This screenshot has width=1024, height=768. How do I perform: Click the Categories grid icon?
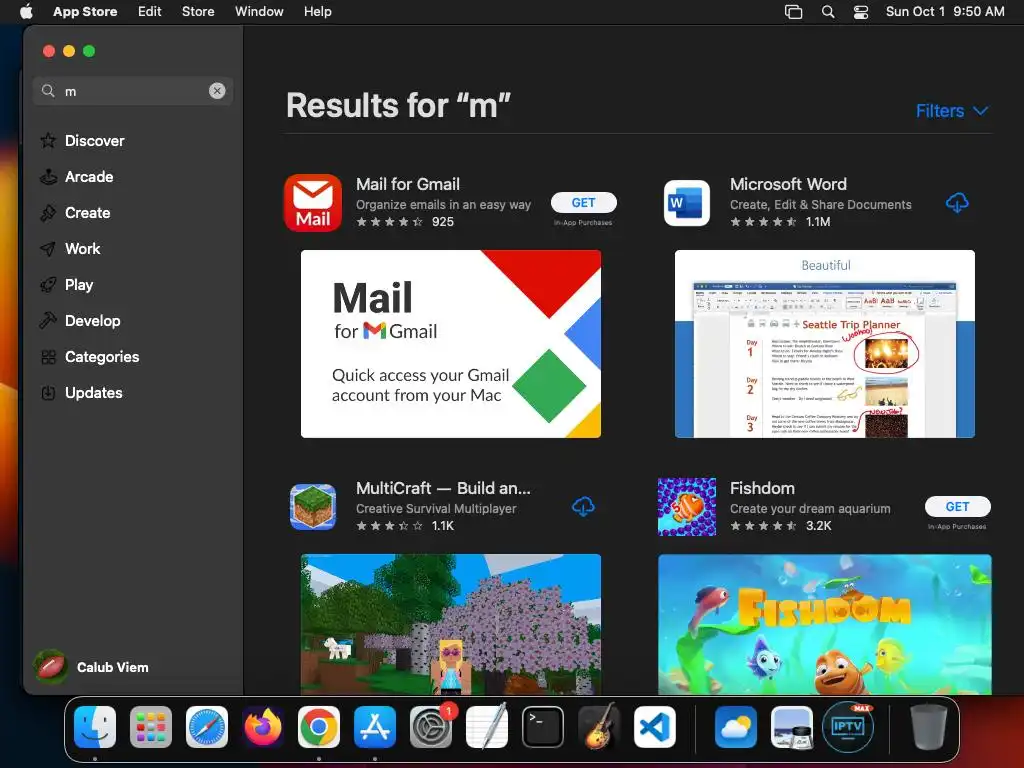[x=48, y=357]
